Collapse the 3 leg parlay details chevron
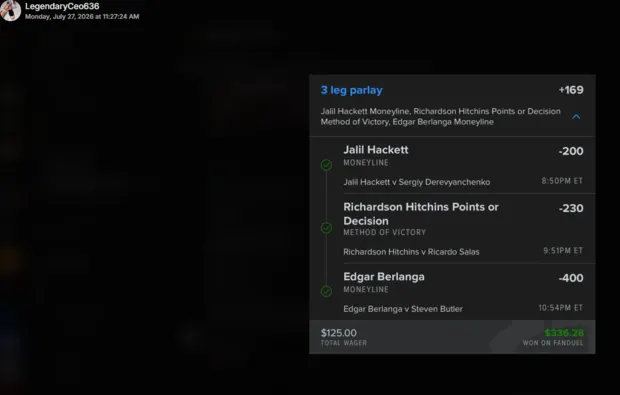The height and width of the screenshot is (395, 620). (x=576, y=117)
